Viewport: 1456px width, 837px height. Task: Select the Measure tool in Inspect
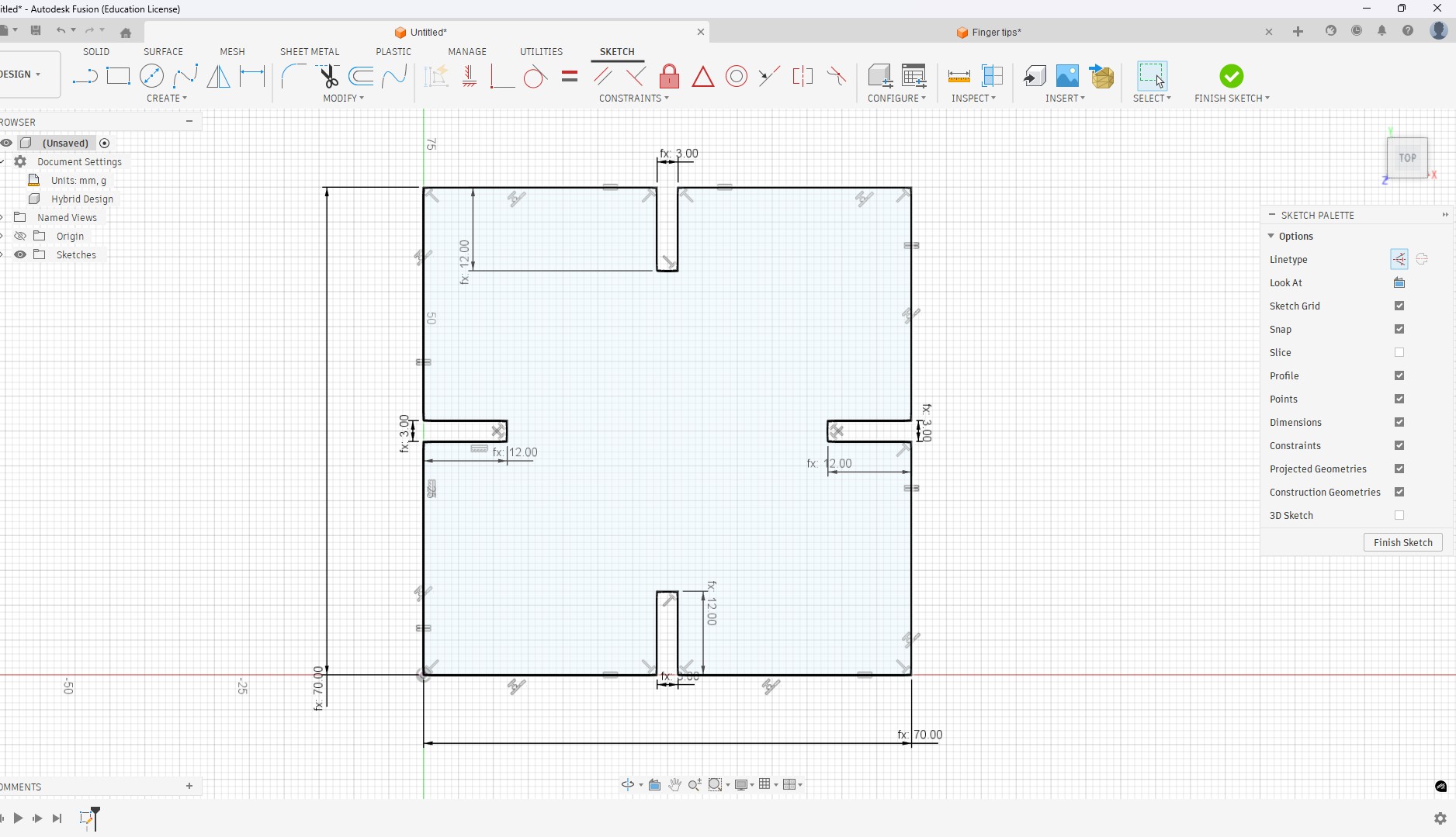[x=959, y=76]
